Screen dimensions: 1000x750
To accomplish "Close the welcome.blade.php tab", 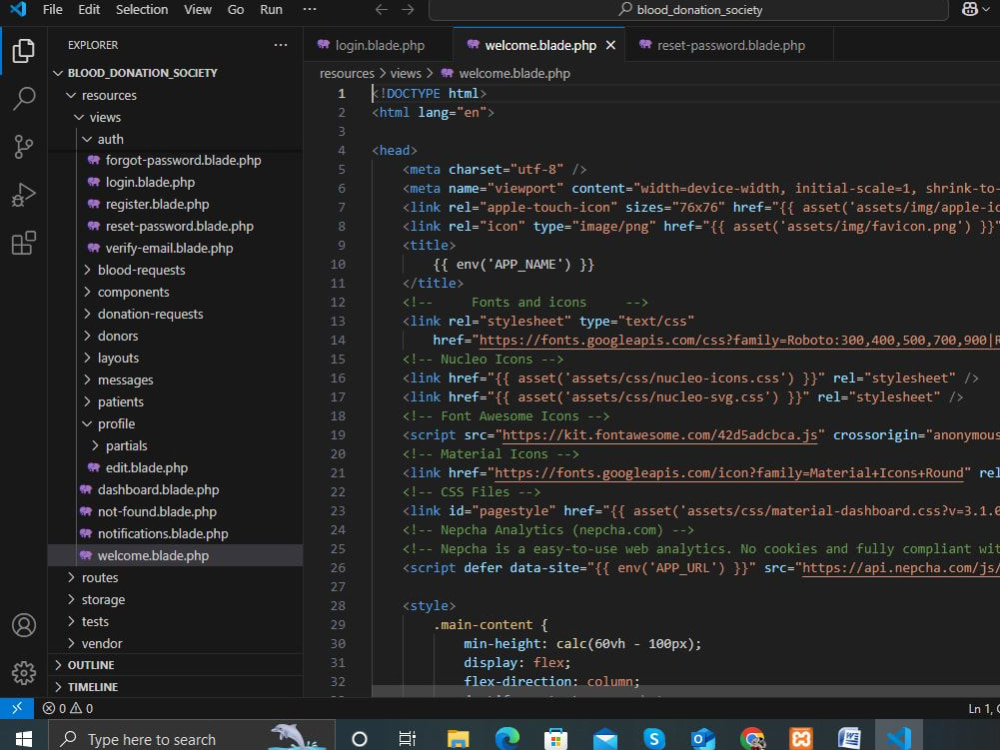I will 610,45.
